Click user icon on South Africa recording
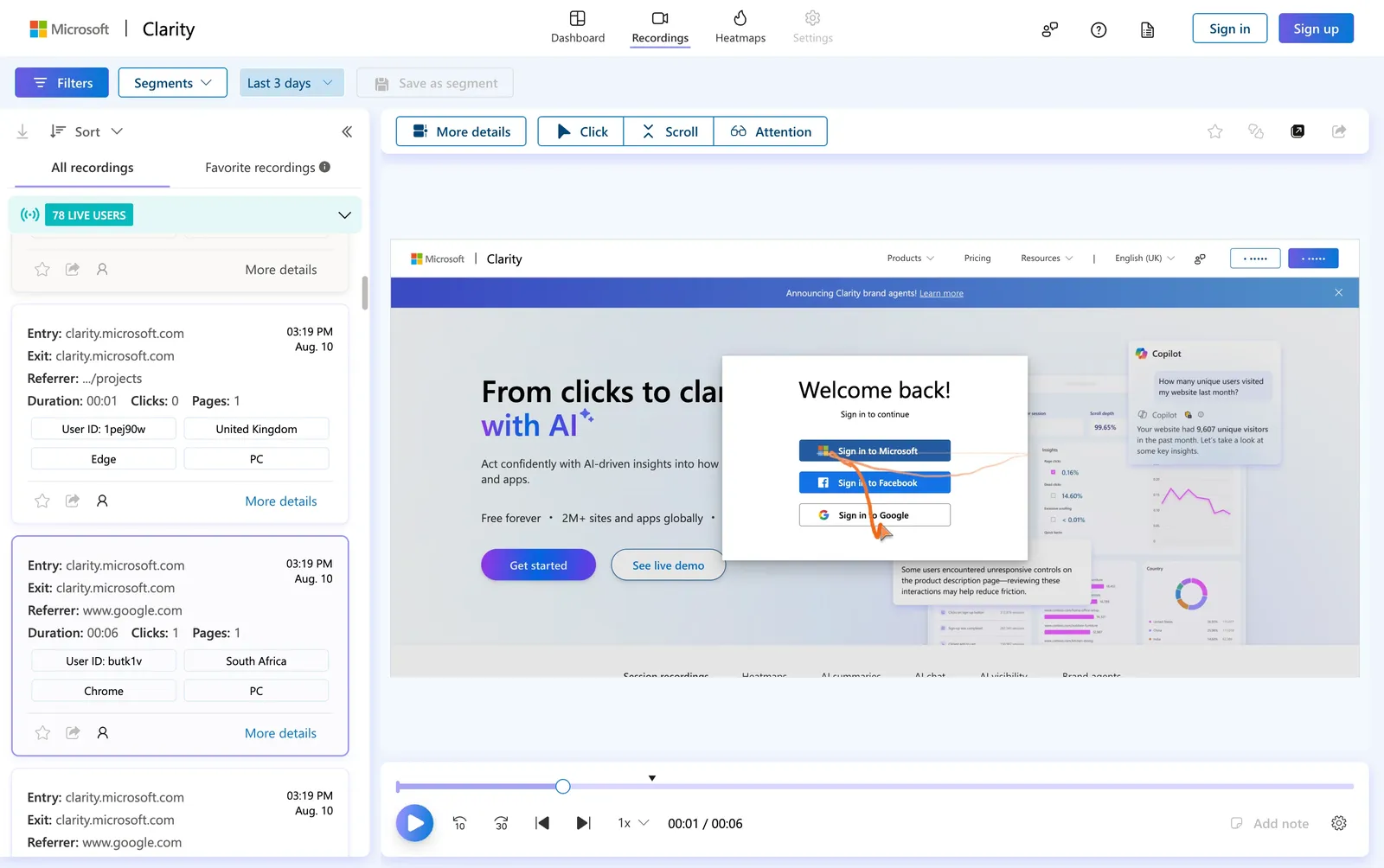This screenshot has width=1384, height=868. coord(102,732)
